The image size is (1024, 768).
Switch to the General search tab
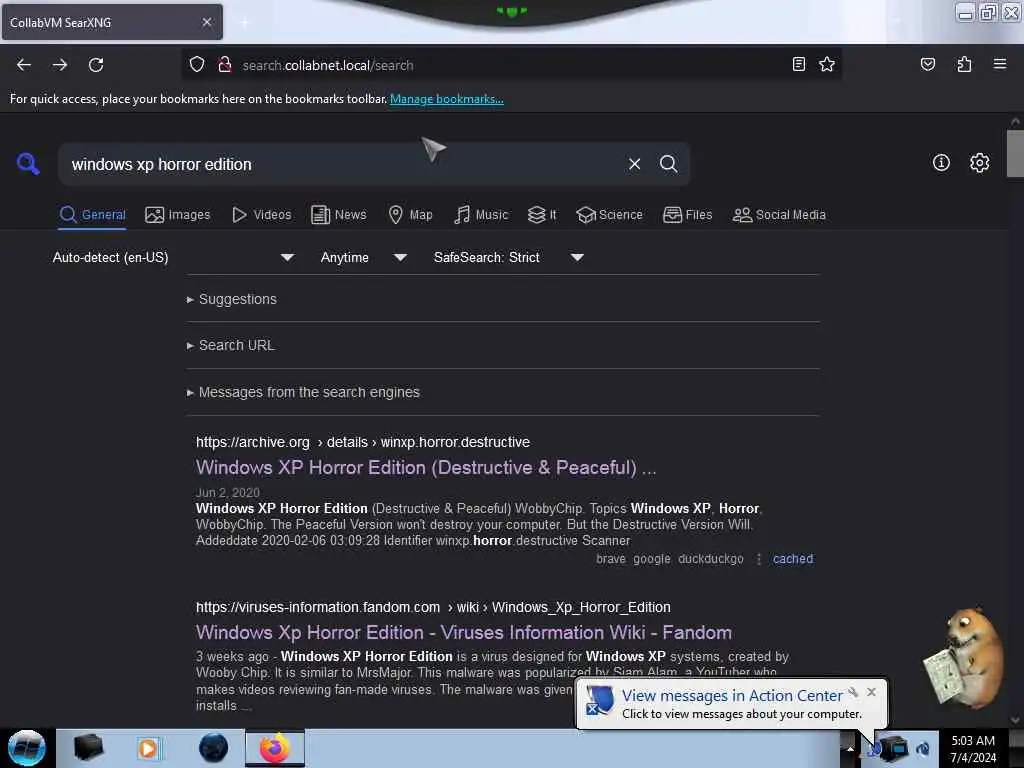pyautogui.click(x=92, y=215)
